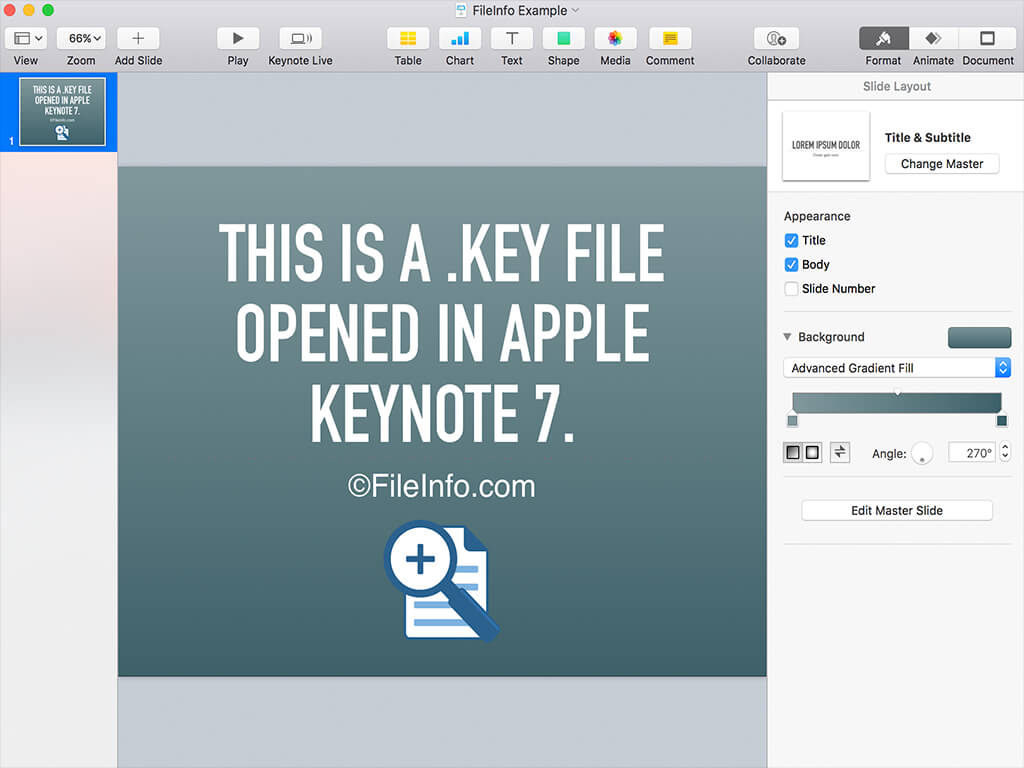Add a Text box
The image size is (1024, 768).
(x=512, y=39)
